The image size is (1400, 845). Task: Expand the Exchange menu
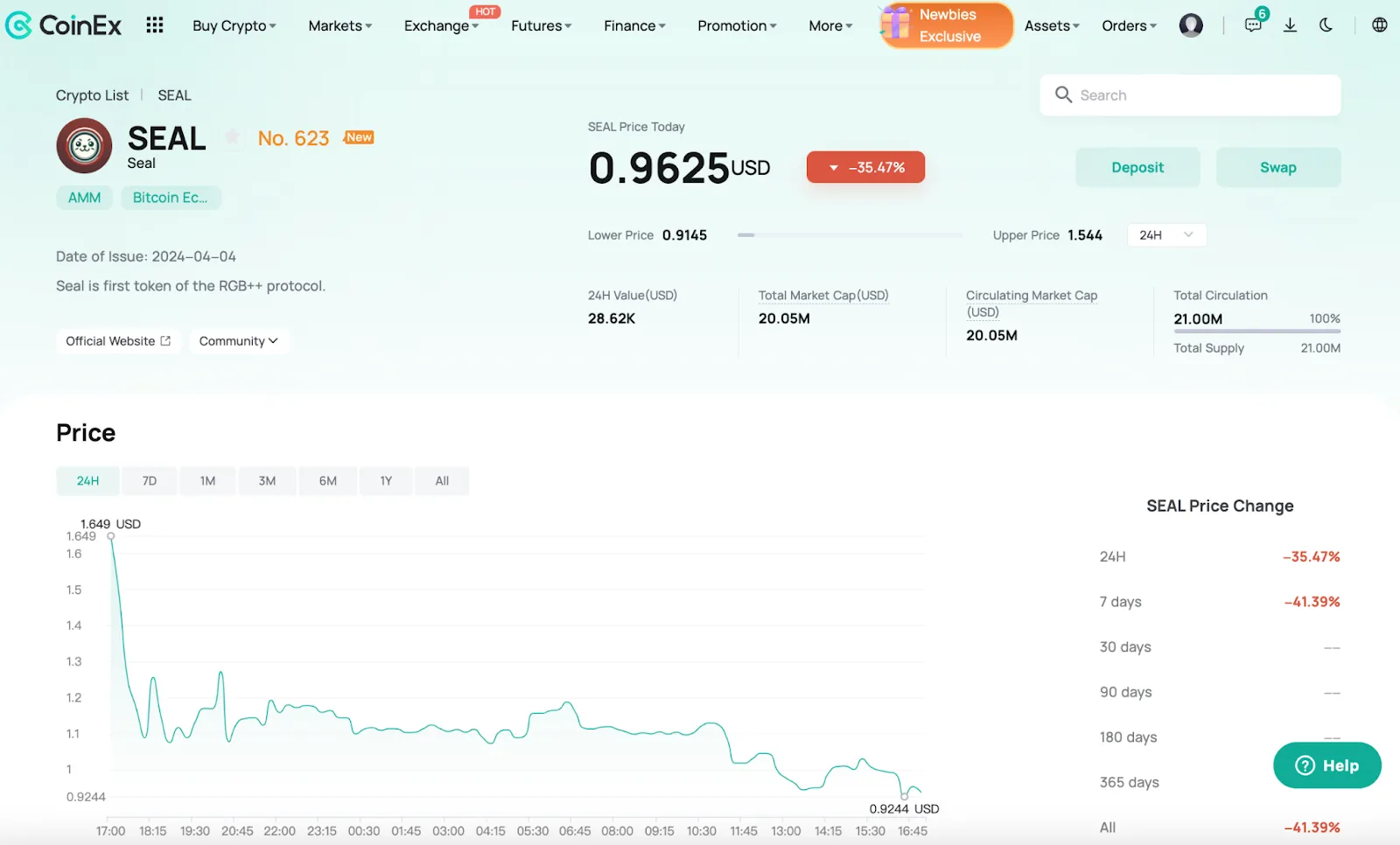tap(441, 25)
